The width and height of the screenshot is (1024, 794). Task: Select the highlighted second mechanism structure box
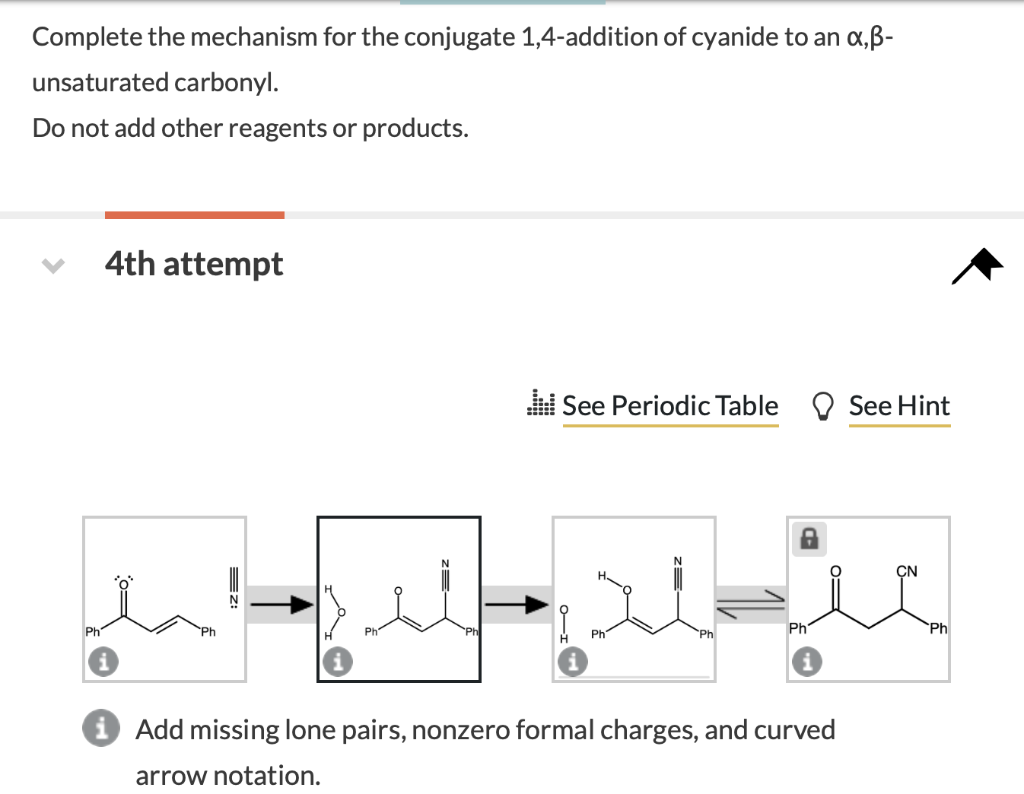point(398,598)
